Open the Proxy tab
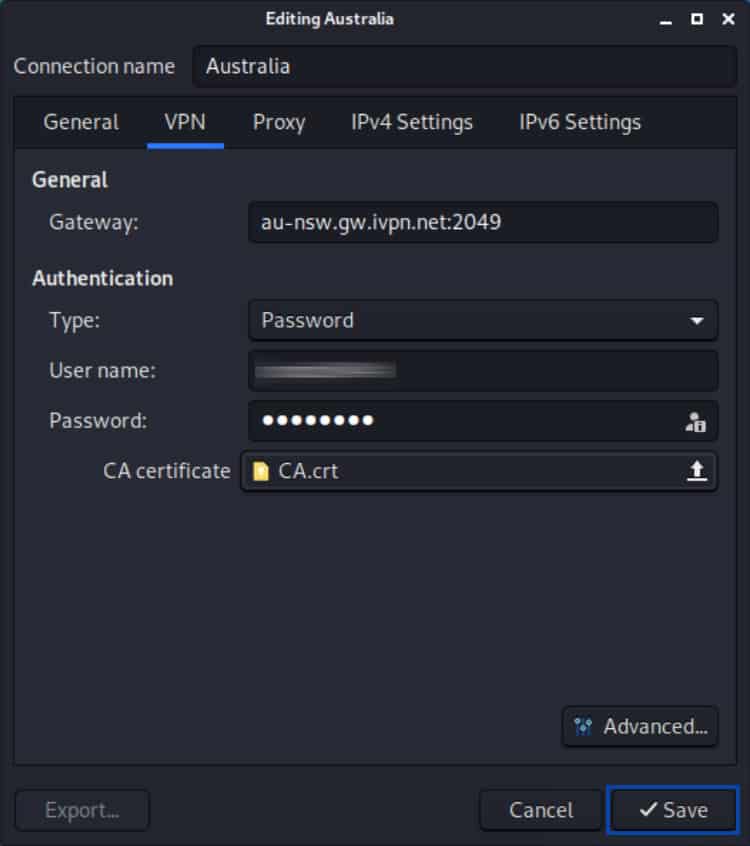 [x=279, y=122]
